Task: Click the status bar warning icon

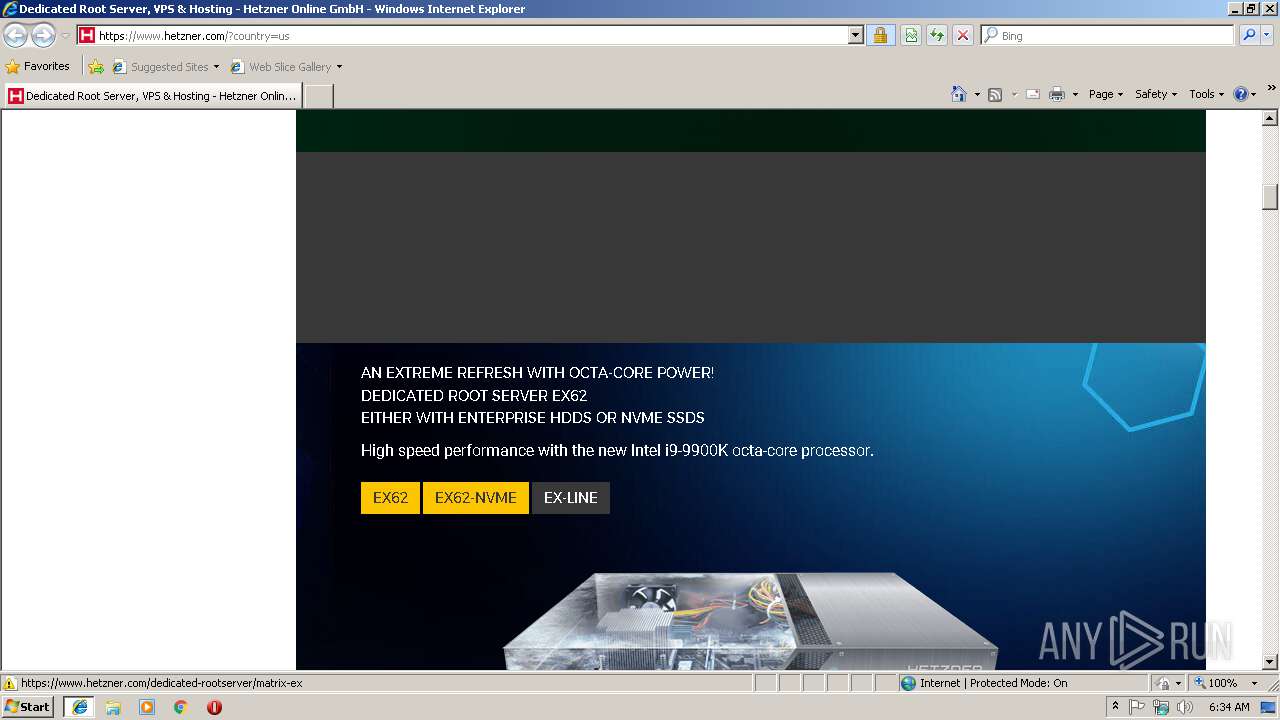Action: [x=10, y=683]
